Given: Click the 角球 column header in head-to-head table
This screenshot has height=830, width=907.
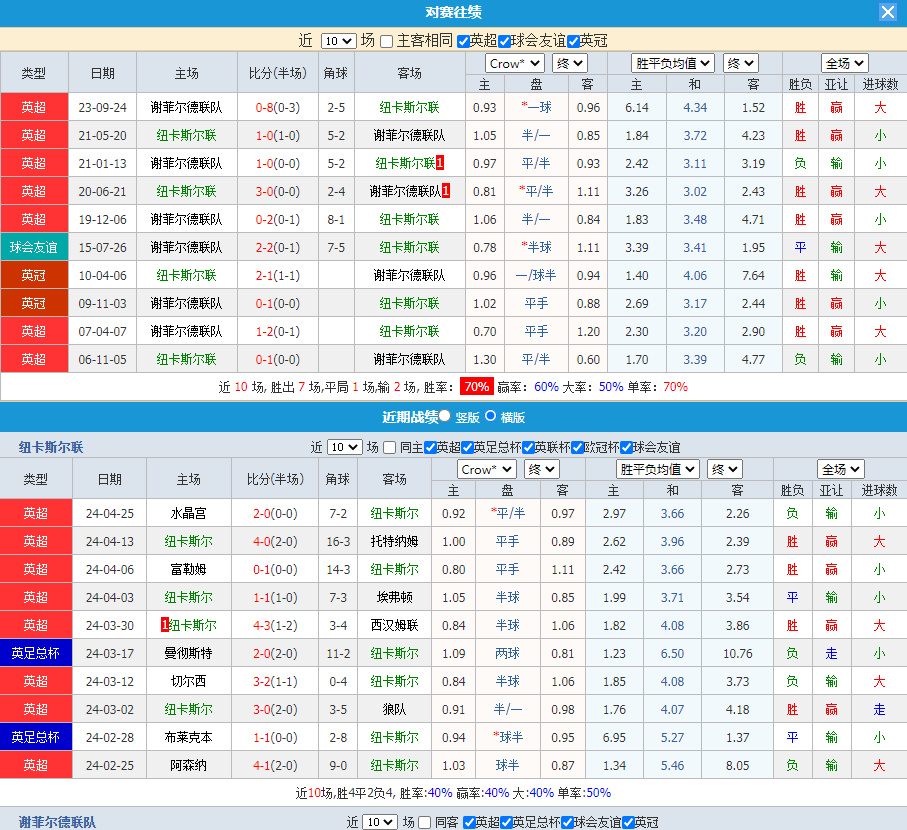Looking at the screenshot, I should [x=336, y=73].
